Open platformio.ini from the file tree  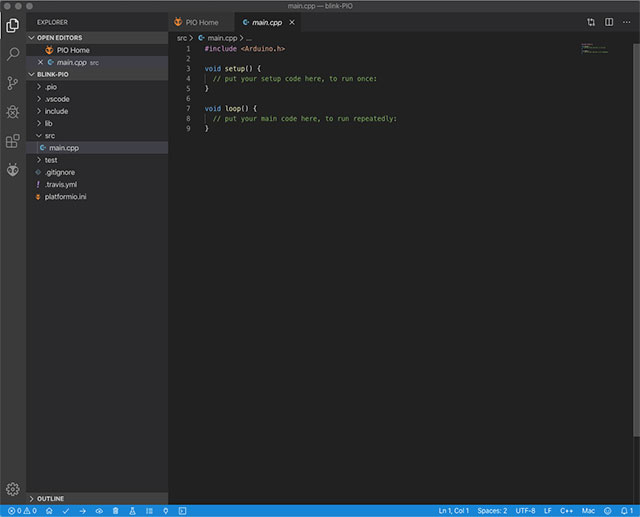click(72, 196)
